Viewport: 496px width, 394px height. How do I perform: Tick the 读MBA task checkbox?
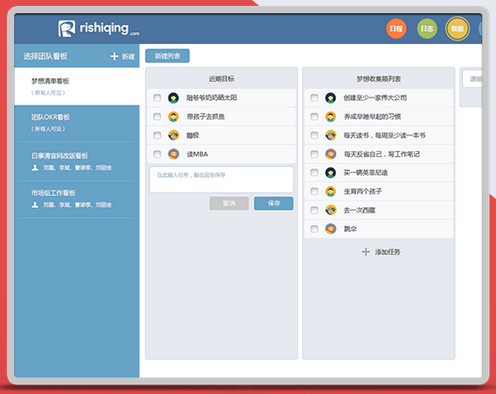(157, 154)
